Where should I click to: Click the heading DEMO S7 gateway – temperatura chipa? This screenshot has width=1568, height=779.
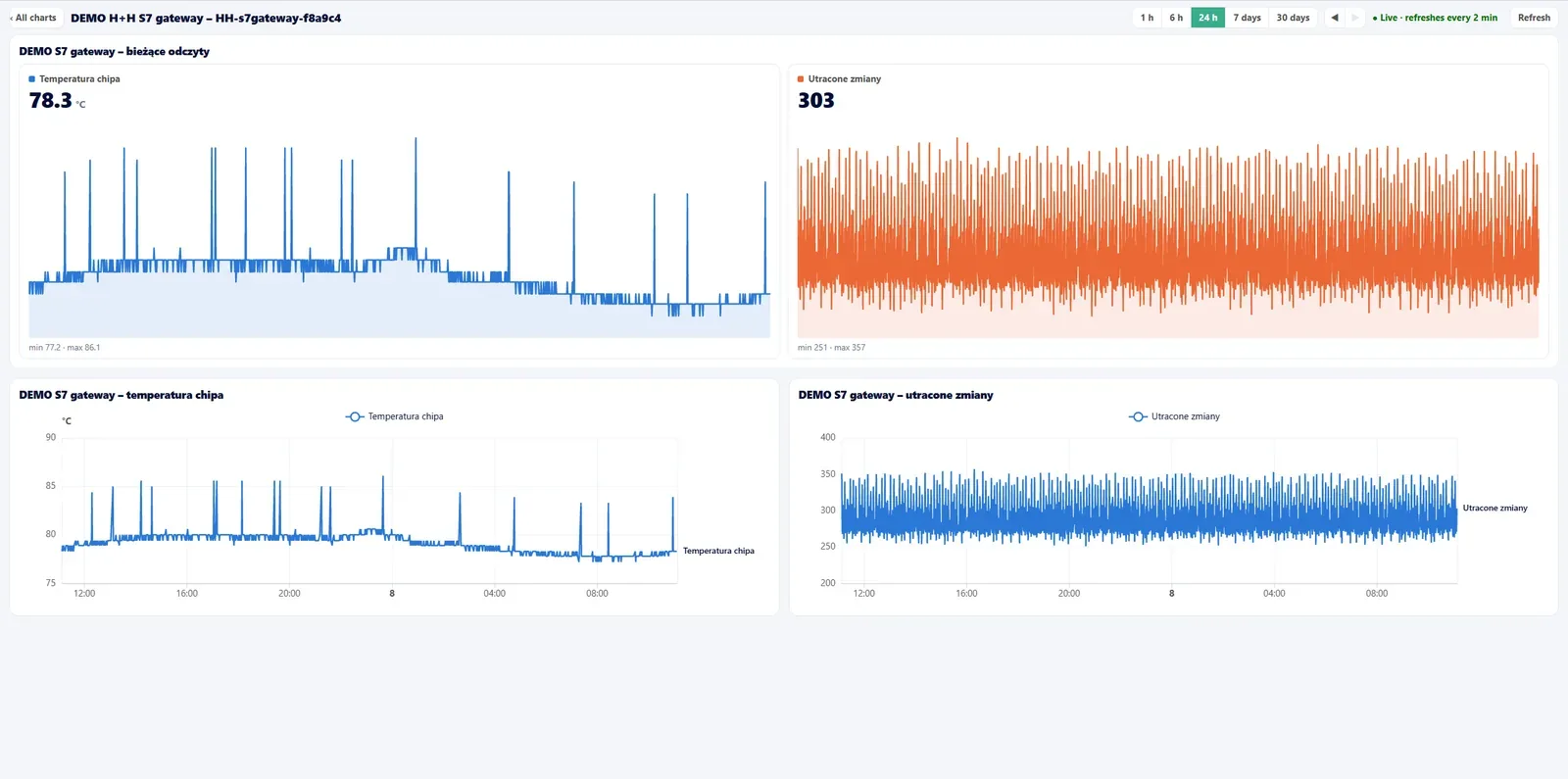tap(122, 395)
